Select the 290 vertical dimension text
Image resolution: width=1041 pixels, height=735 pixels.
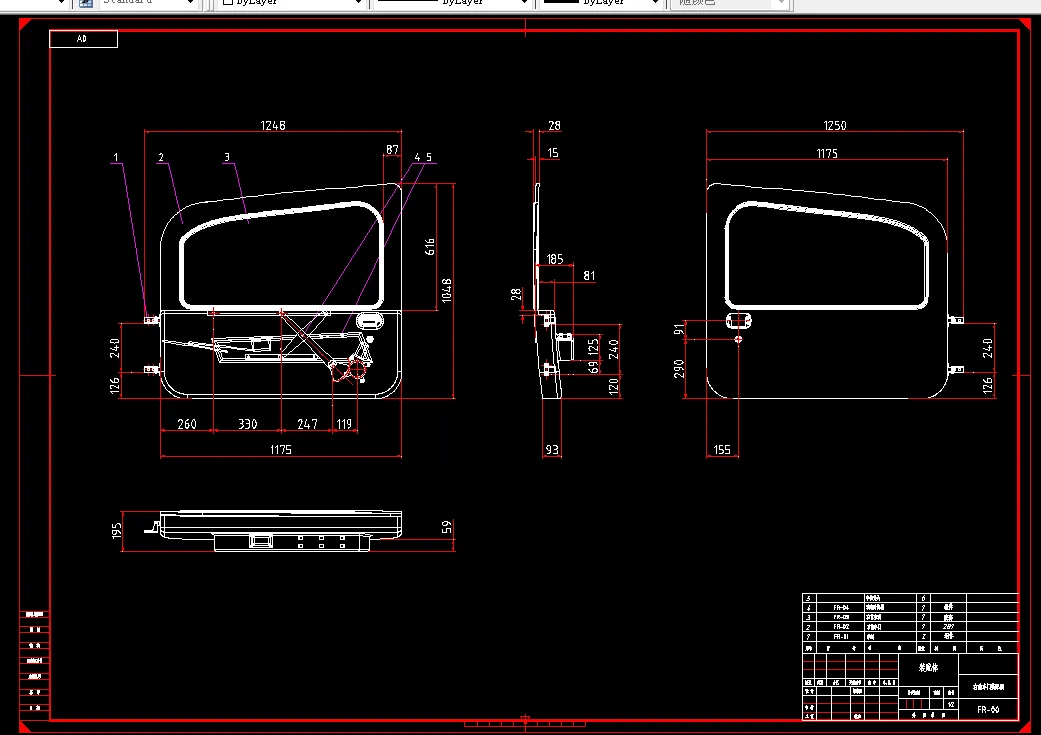[679, 368]
